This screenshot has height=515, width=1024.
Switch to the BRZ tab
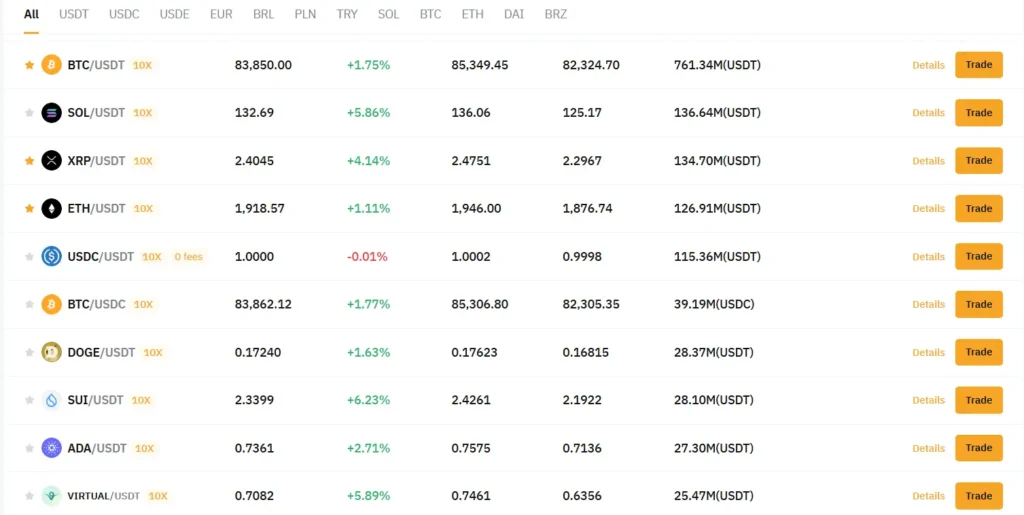tap(556, 14)
